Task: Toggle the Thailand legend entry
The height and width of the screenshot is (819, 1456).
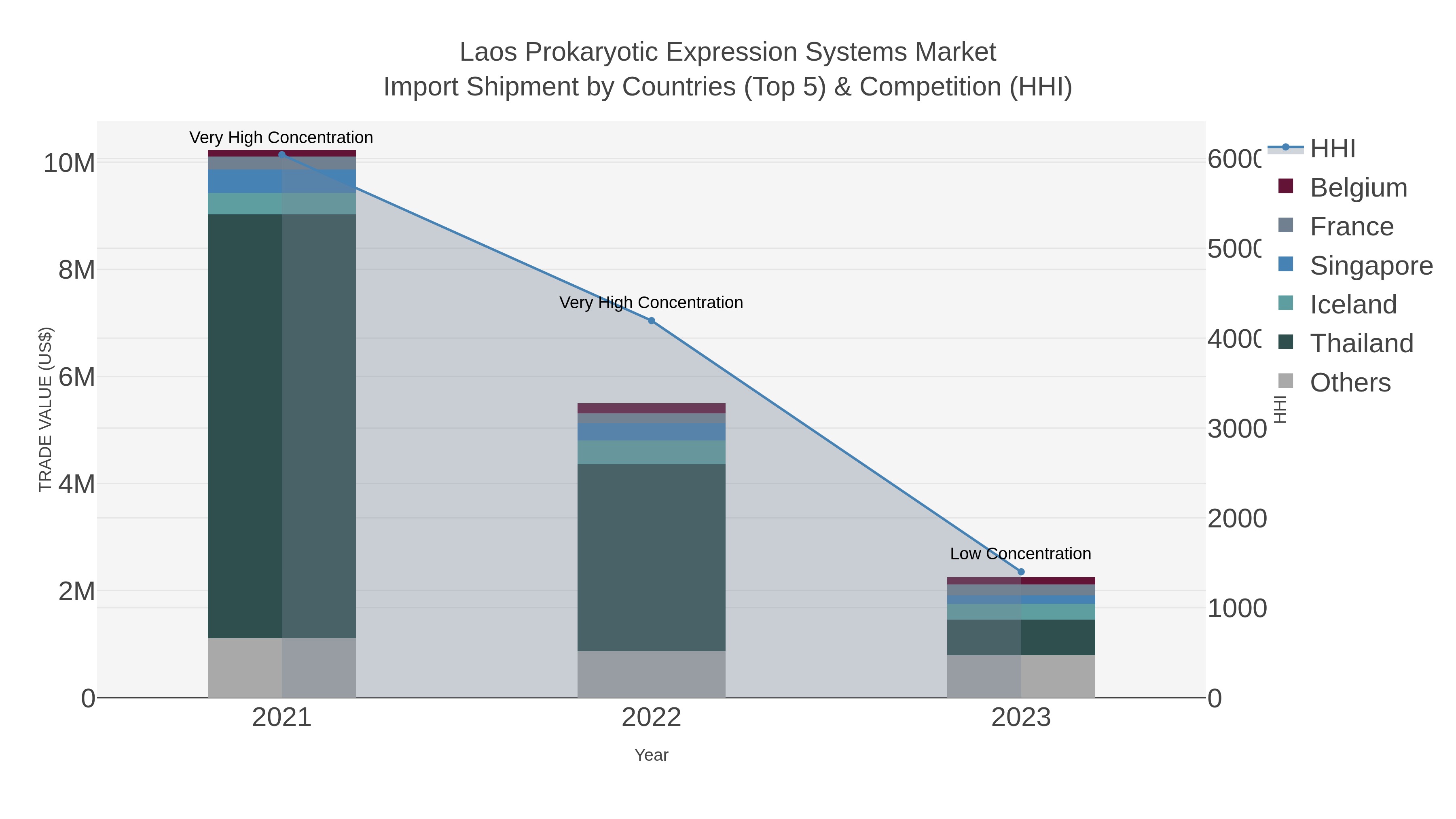Action: coord(1346,344)
